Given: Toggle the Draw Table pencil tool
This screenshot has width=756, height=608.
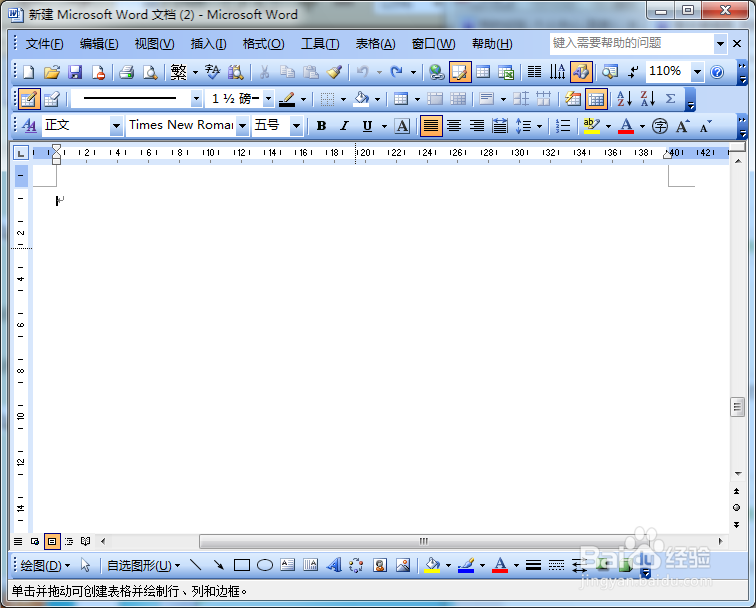Looking at the screenshot, I should [28, 99].
